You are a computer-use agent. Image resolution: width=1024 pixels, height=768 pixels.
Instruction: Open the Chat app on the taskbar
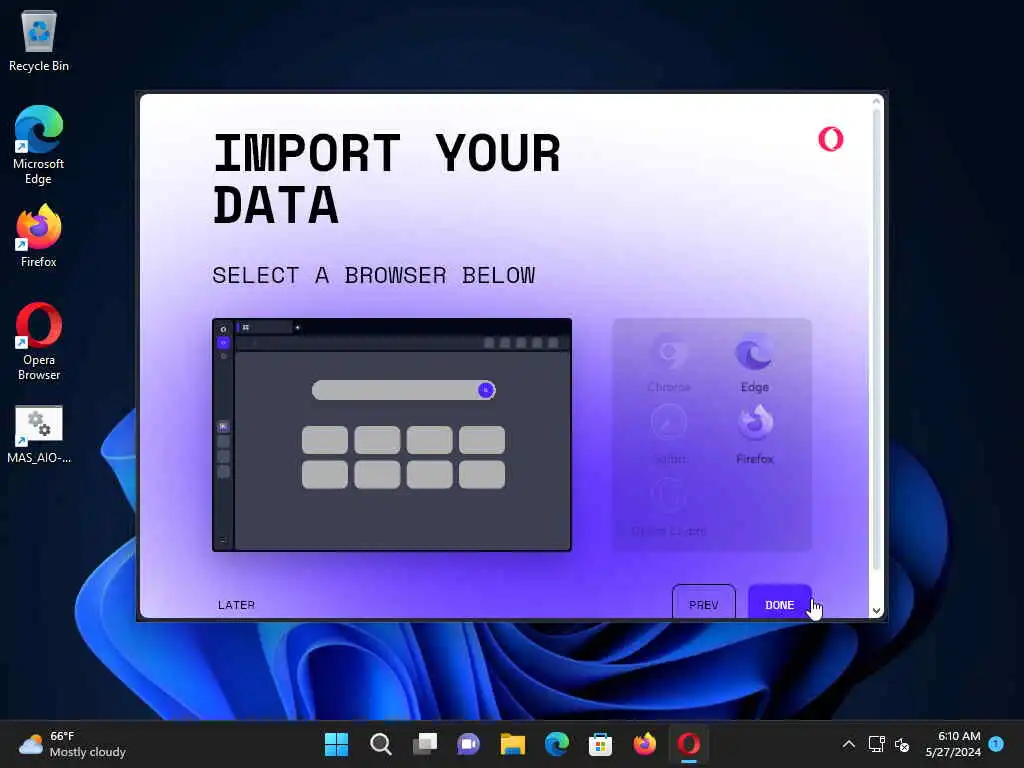coord(468,744)
